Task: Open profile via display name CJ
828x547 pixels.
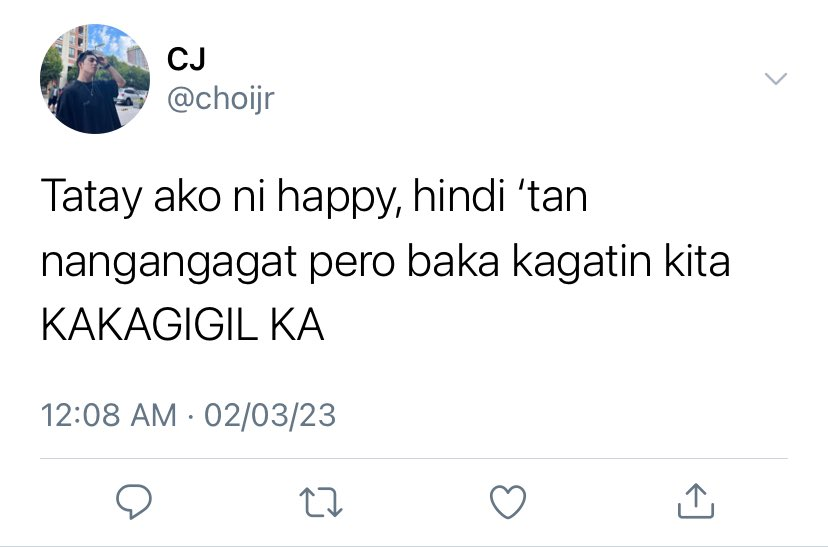Action: [x=186, y=59]
